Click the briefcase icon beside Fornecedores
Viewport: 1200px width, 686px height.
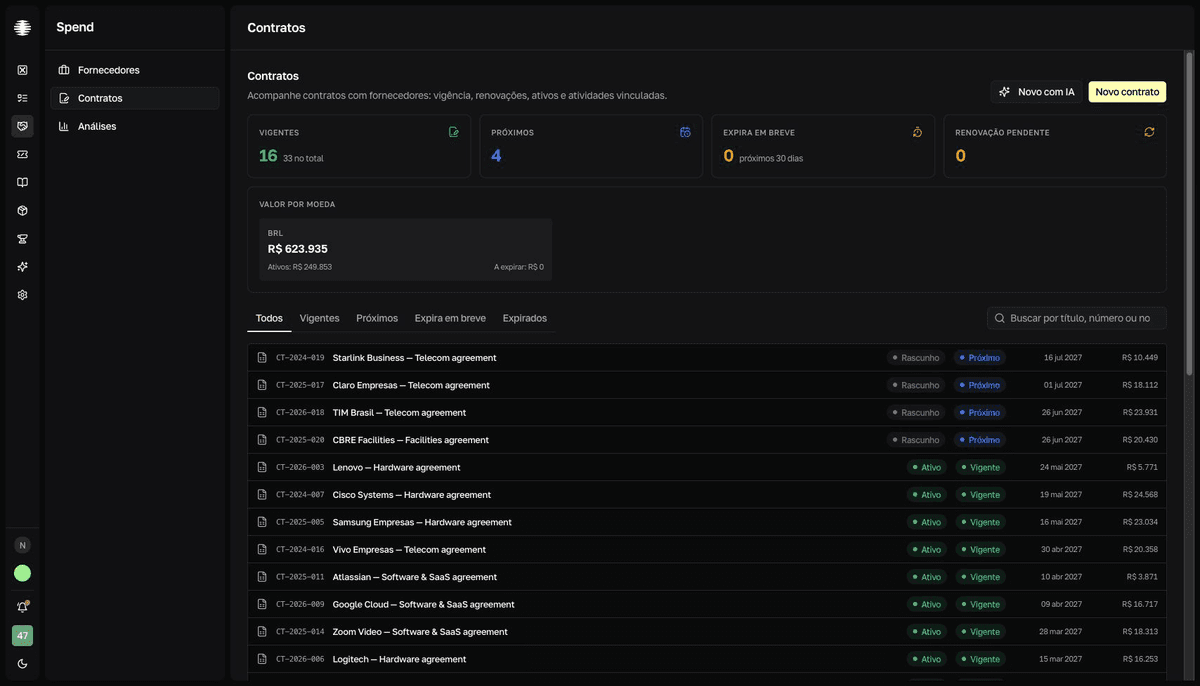click(64, 70)
